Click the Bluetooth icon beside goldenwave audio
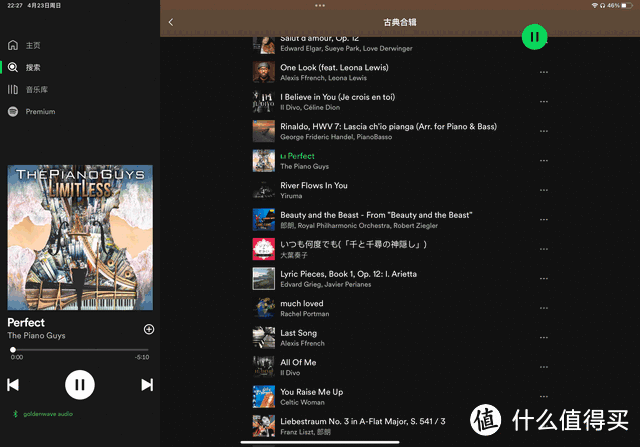Viewport: 640px width, 447px height. coord(16,414)
